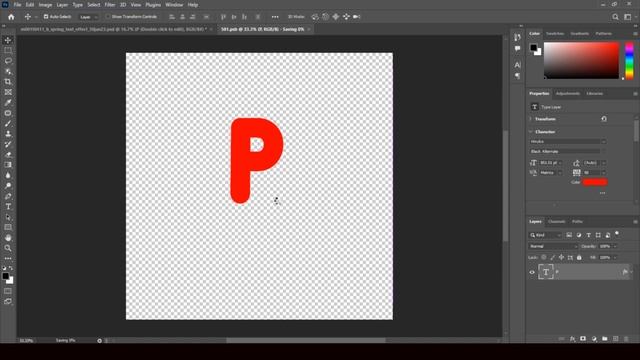The image size is (640, 360).
Task: Open the File menu
Action: [x=18, y=5]
